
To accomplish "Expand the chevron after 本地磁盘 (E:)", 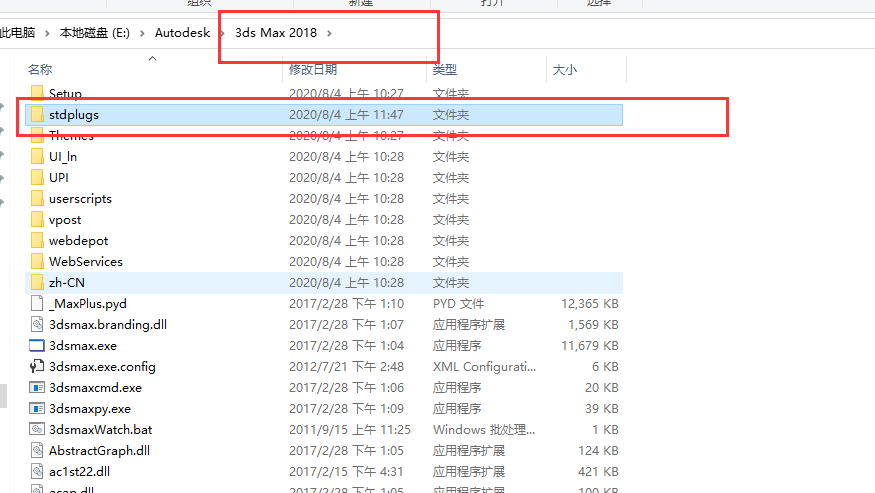I will click(x=142, y=33).
